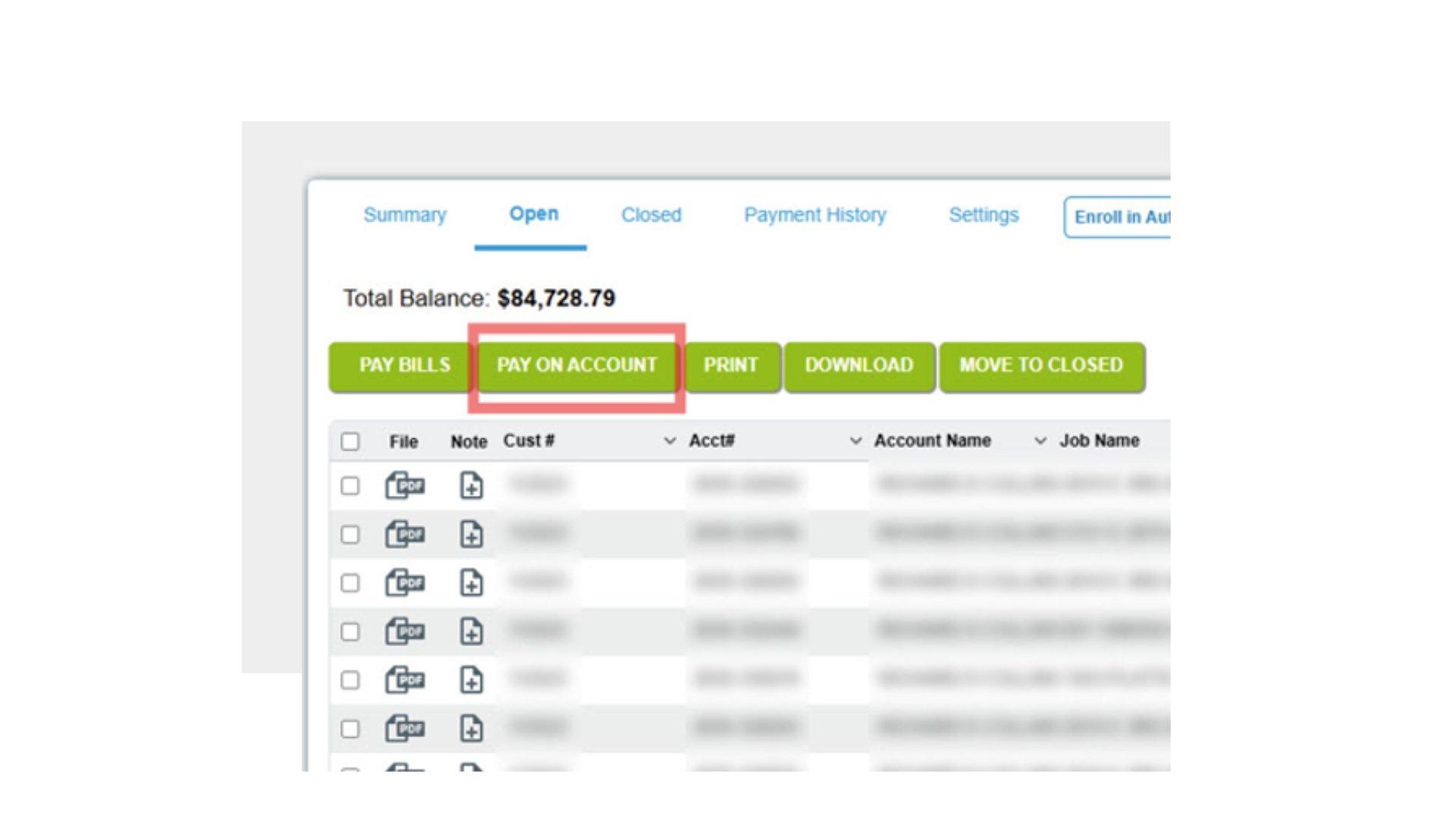Viewport: 1456px width, 819px height.
Task: Add a note to first table row
Action: [471, 485]
